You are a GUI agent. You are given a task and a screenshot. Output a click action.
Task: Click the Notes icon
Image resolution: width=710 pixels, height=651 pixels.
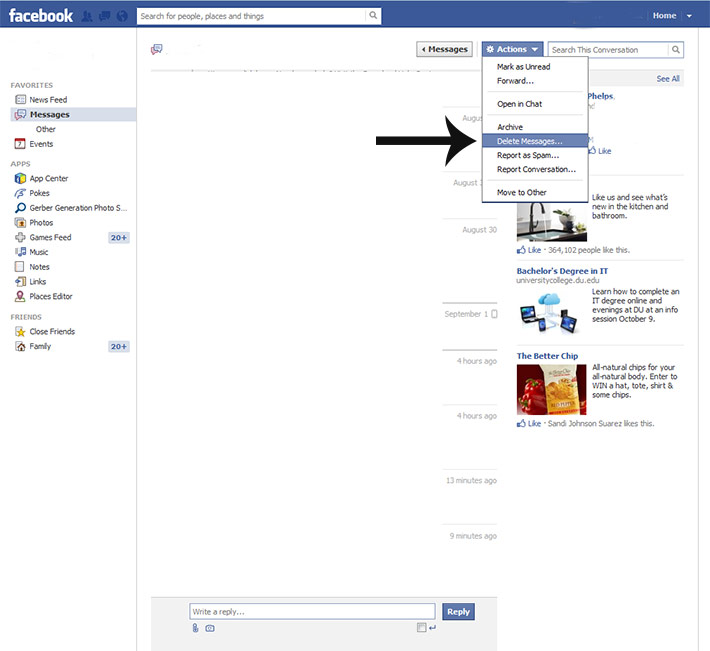(x=19, y=267)
